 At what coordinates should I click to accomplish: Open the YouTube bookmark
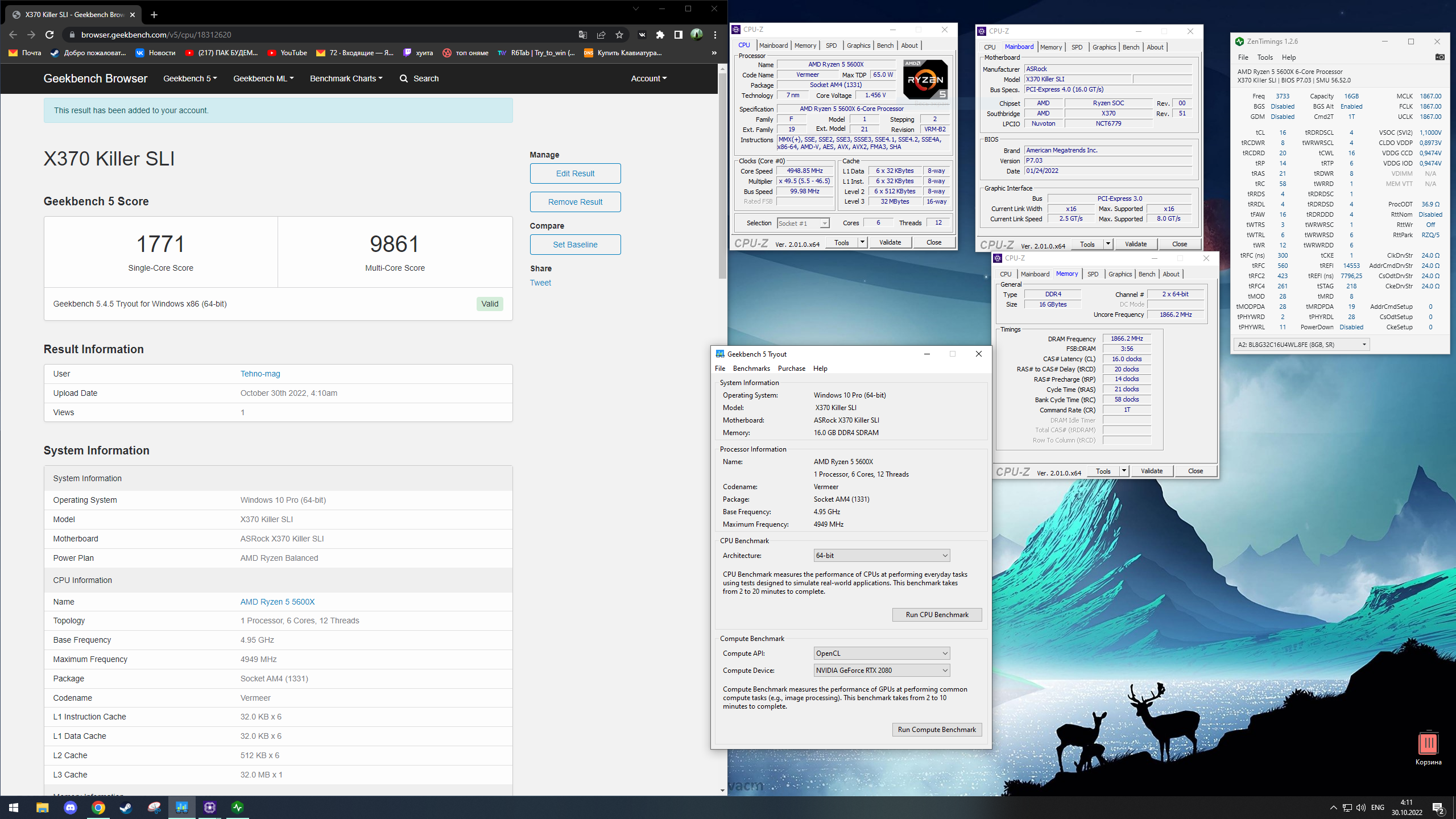click(x=287, y=53)
